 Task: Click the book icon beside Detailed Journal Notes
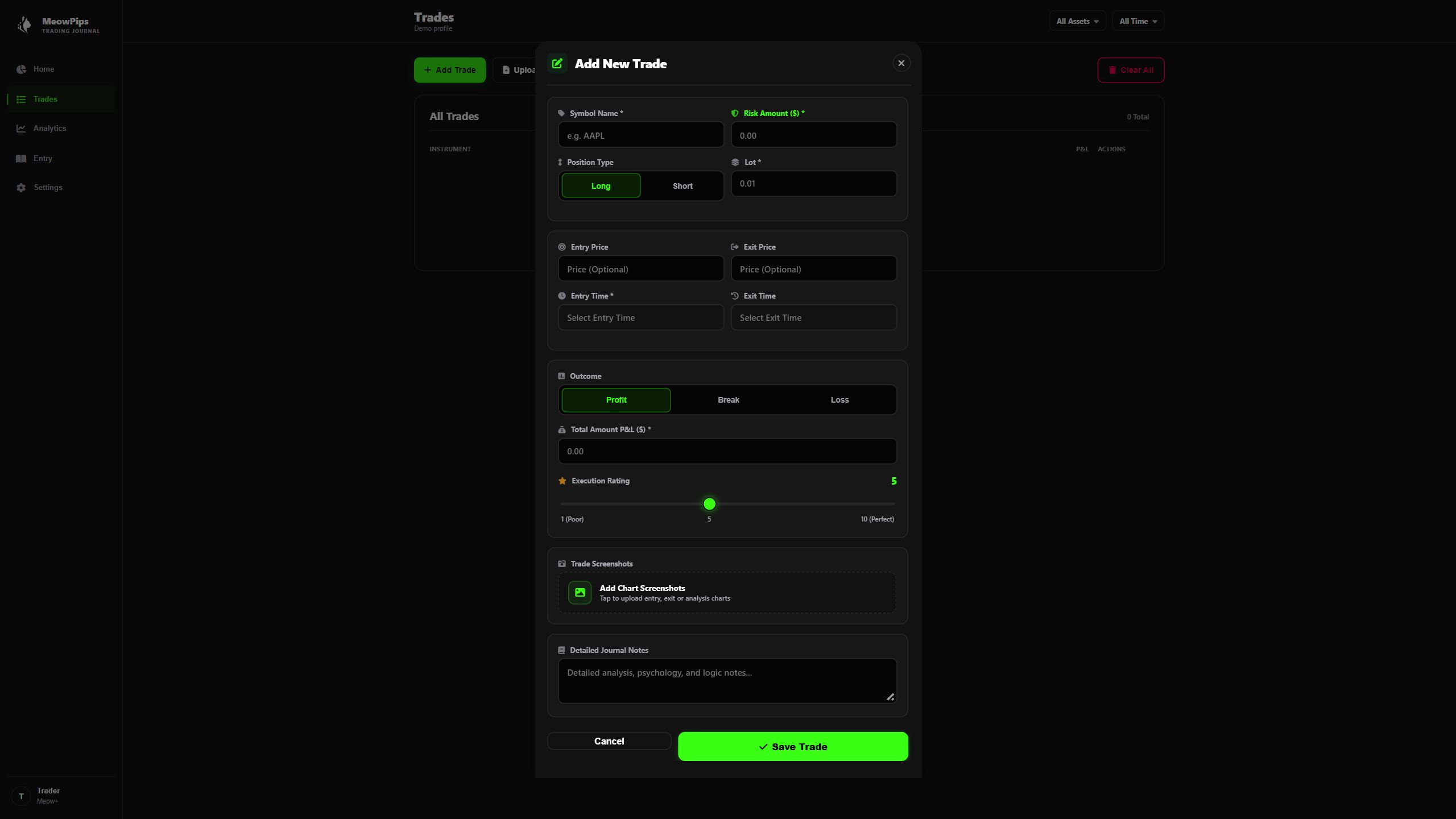click(561, 651)
